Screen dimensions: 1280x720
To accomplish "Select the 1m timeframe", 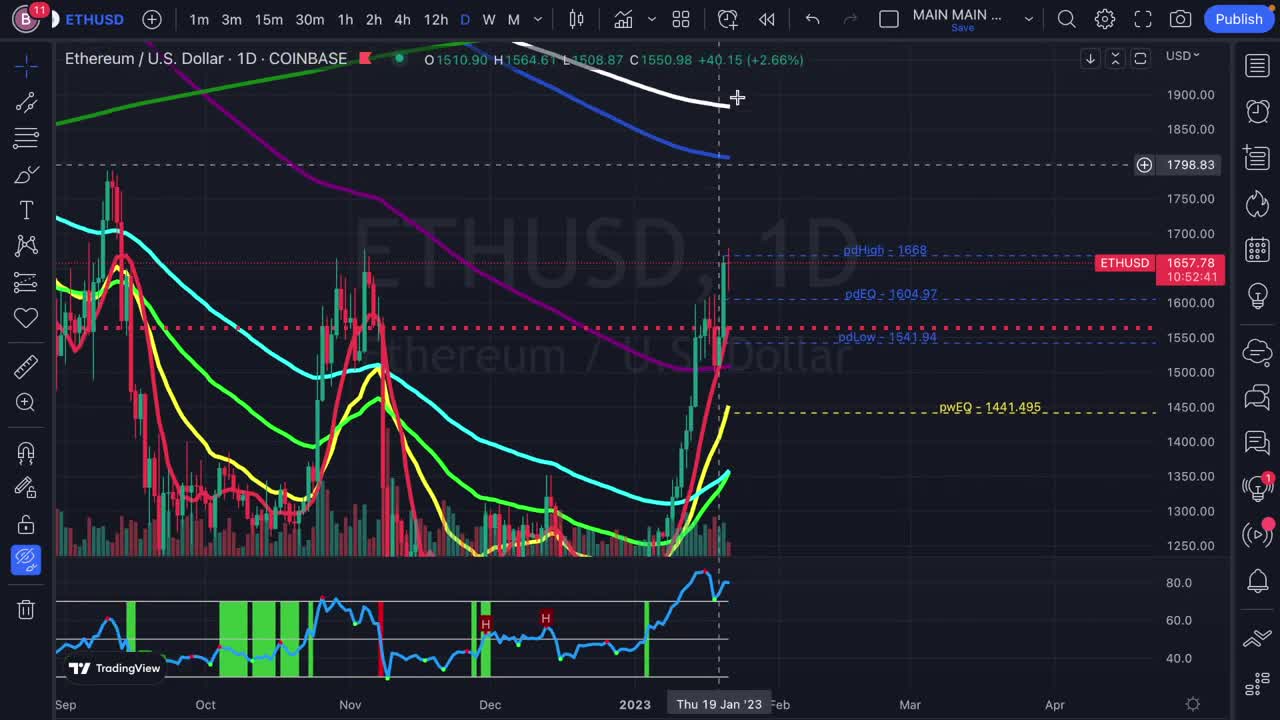I will [199, 19].
